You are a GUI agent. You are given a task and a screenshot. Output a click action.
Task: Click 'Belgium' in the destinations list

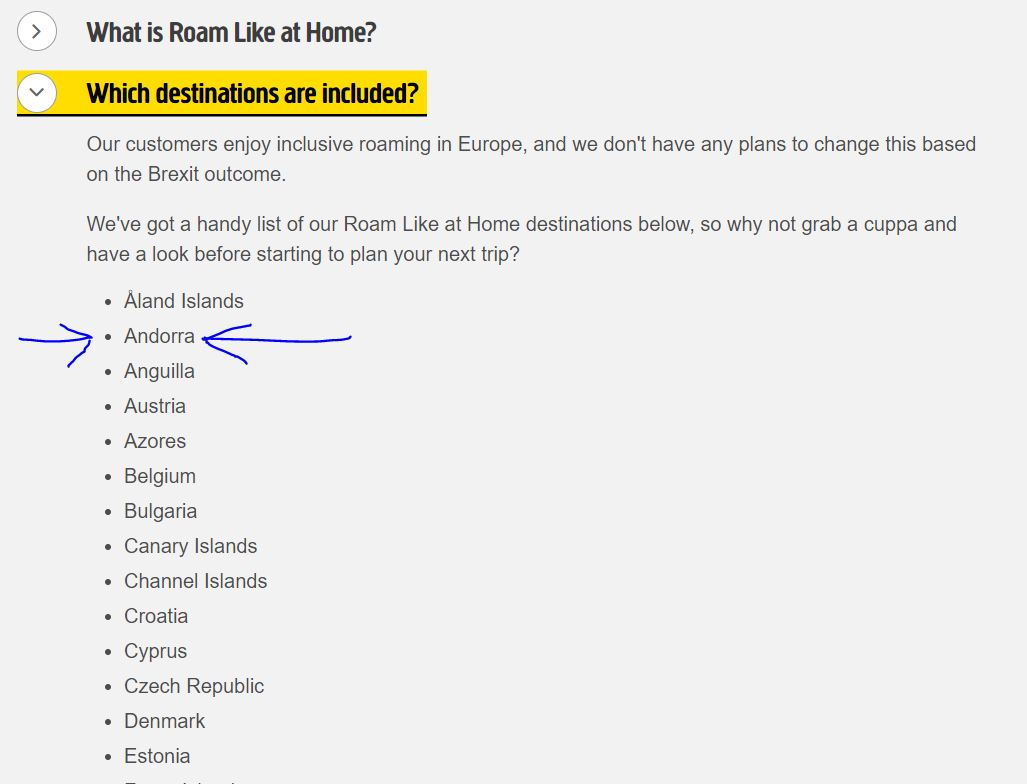tap(160, 476)
